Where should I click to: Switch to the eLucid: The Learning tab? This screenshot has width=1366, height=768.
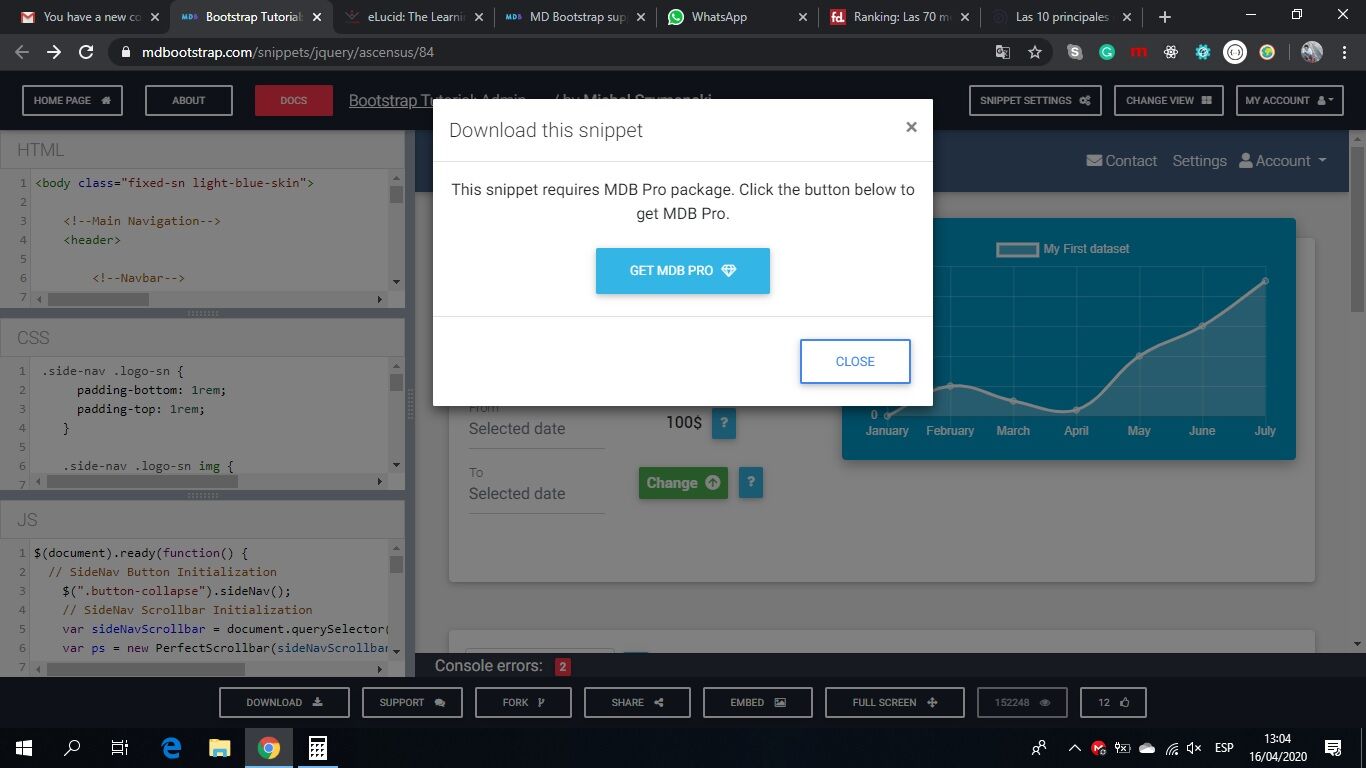tap(411, 17)
